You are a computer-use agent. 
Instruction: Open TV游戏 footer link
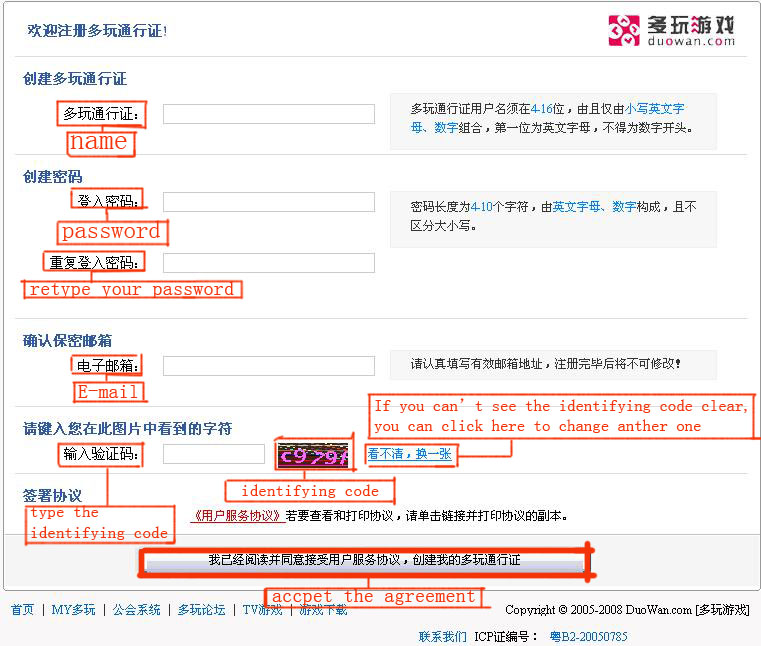(262, 610)
